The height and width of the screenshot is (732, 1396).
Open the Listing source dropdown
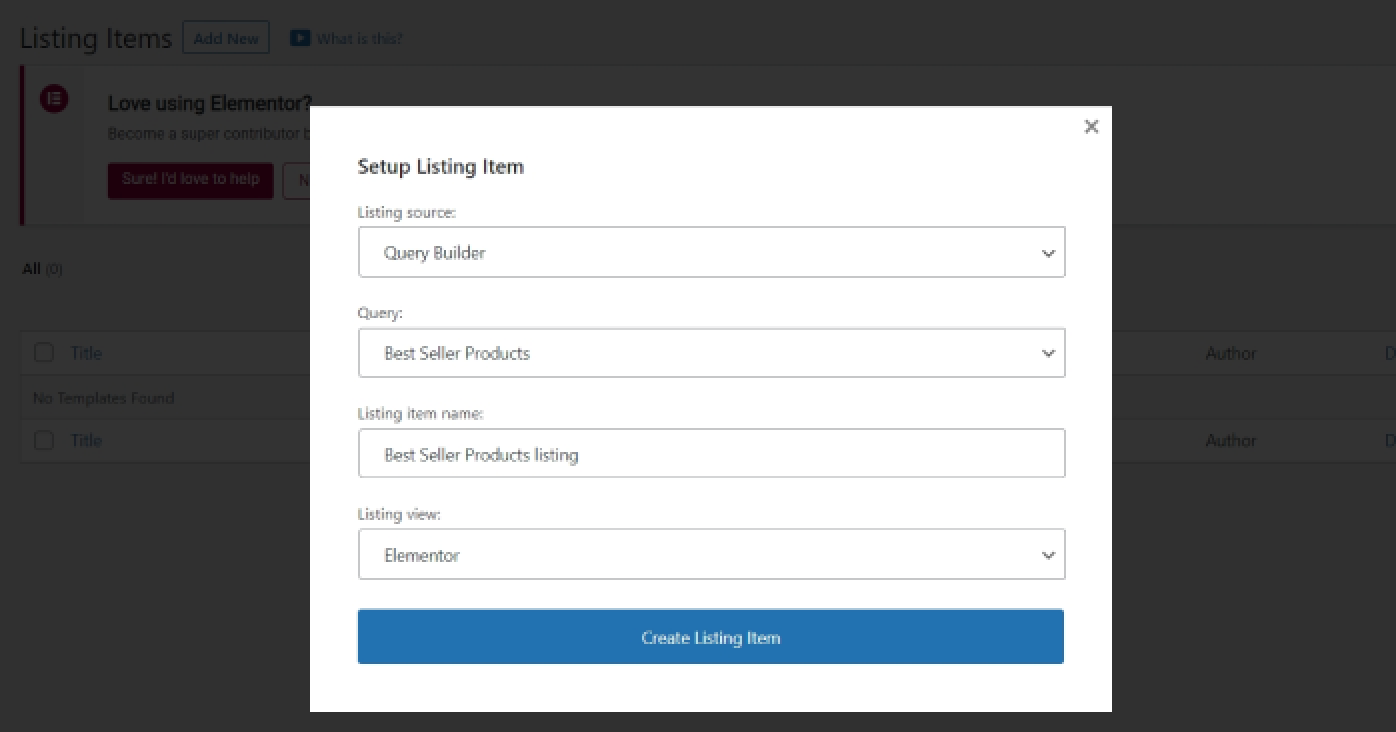[711, 252]
